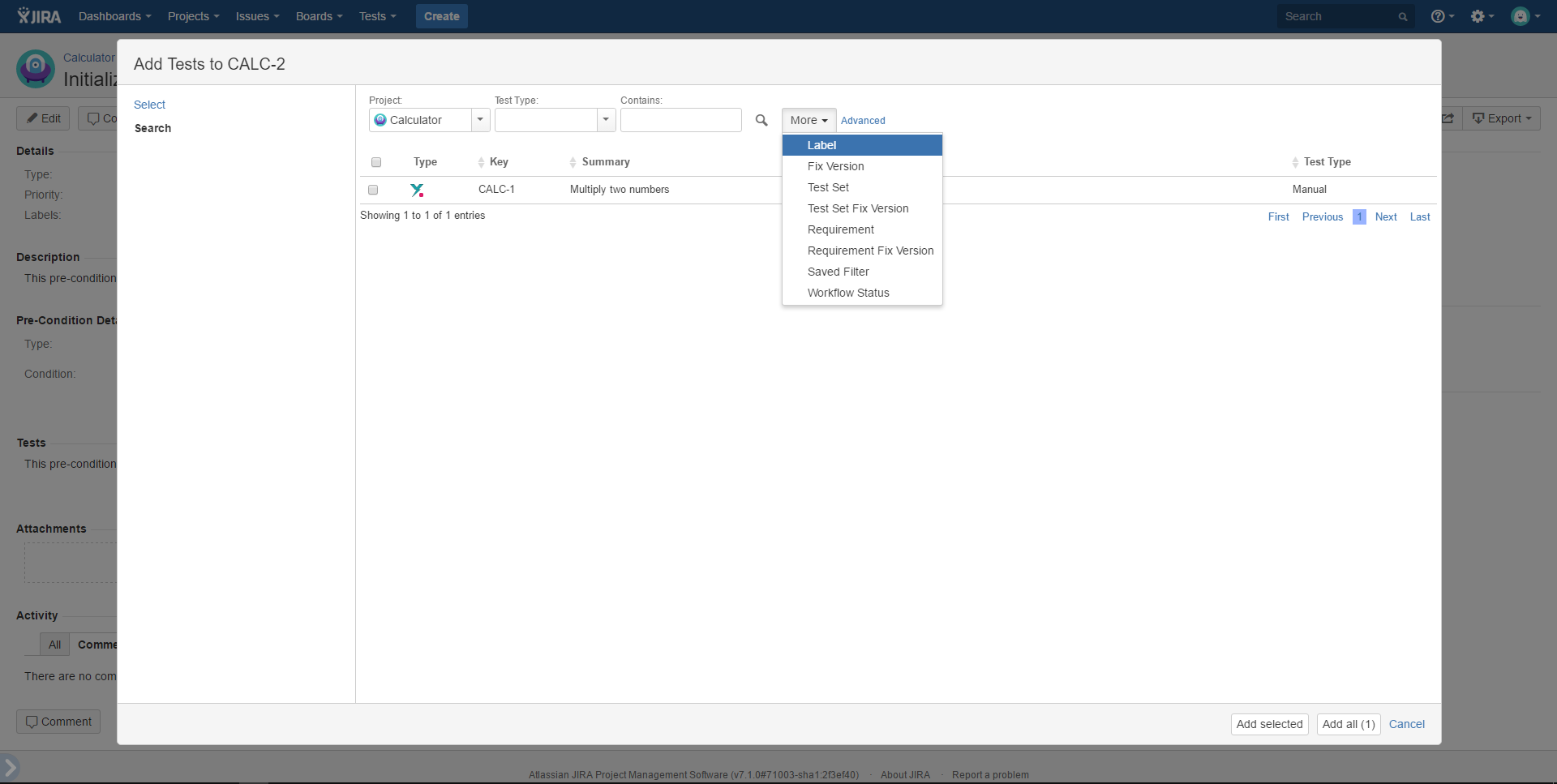Choose Saved Filter option
Image resolution: width=1557 pixels, height=784 pixels.
[862, 272]
